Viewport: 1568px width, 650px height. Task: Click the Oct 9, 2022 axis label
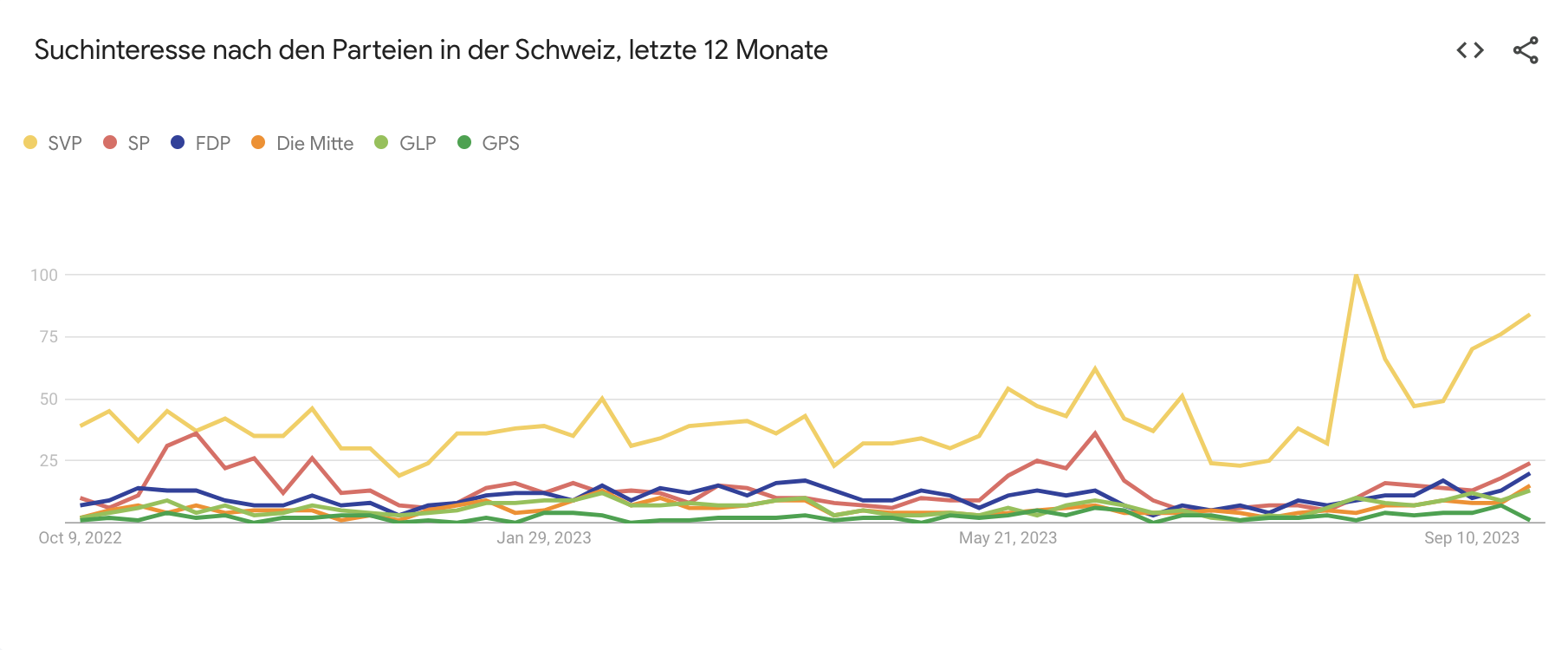(80, 538)
